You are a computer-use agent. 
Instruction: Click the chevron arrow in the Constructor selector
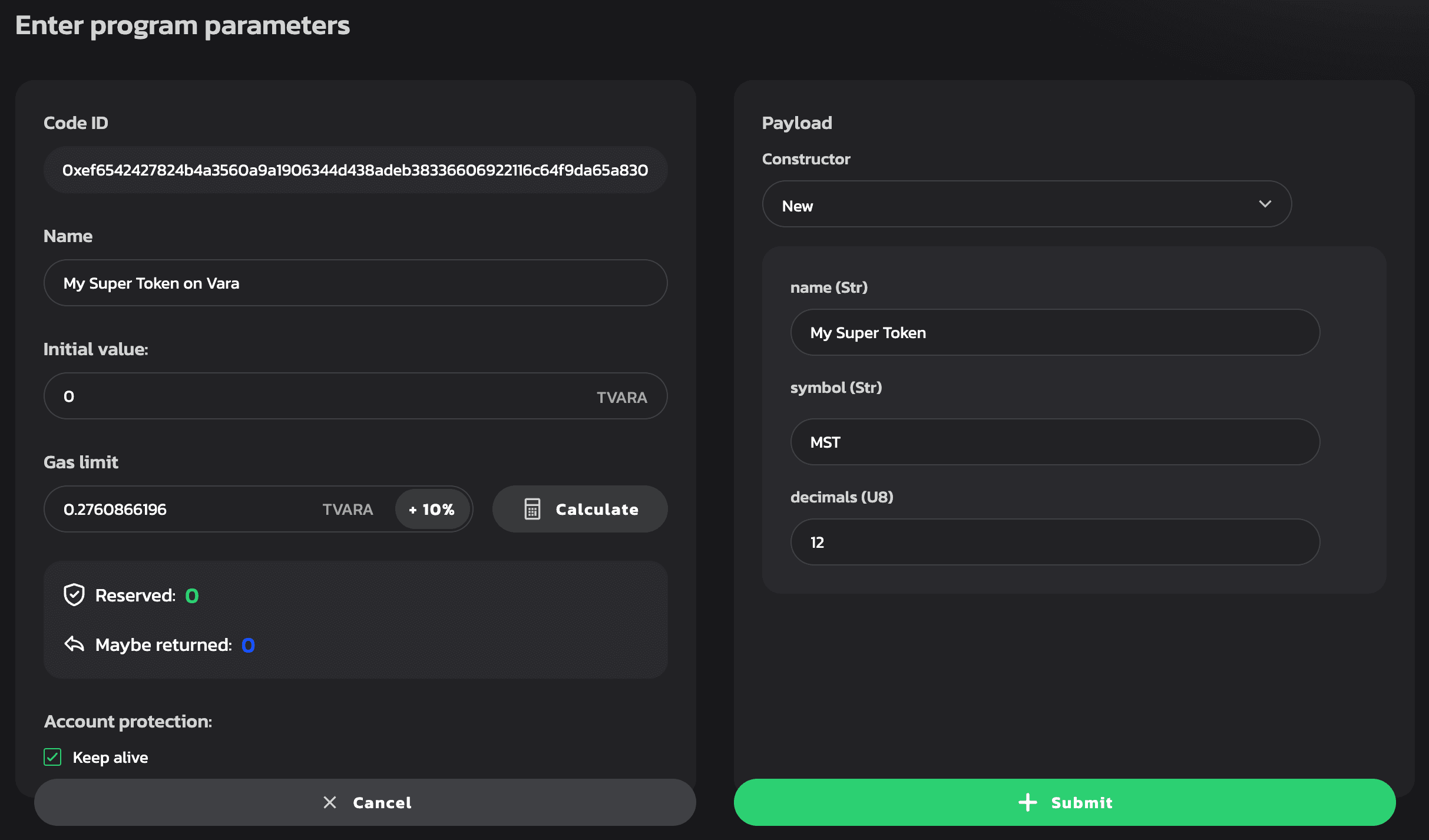click(x=1265, y=204)
